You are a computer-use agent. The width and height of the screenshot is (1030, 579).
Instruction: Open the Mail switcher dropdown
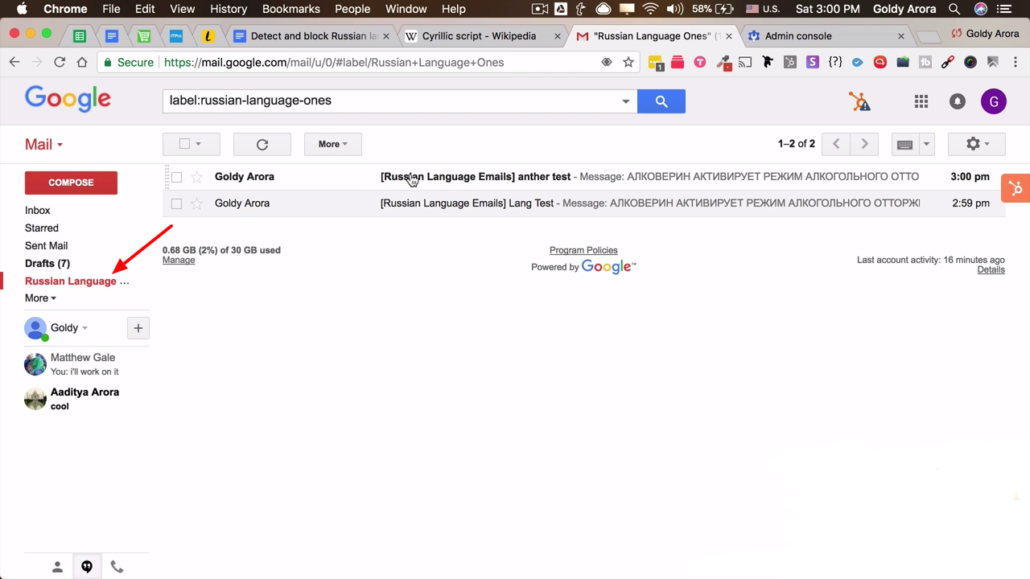point(43,145)
